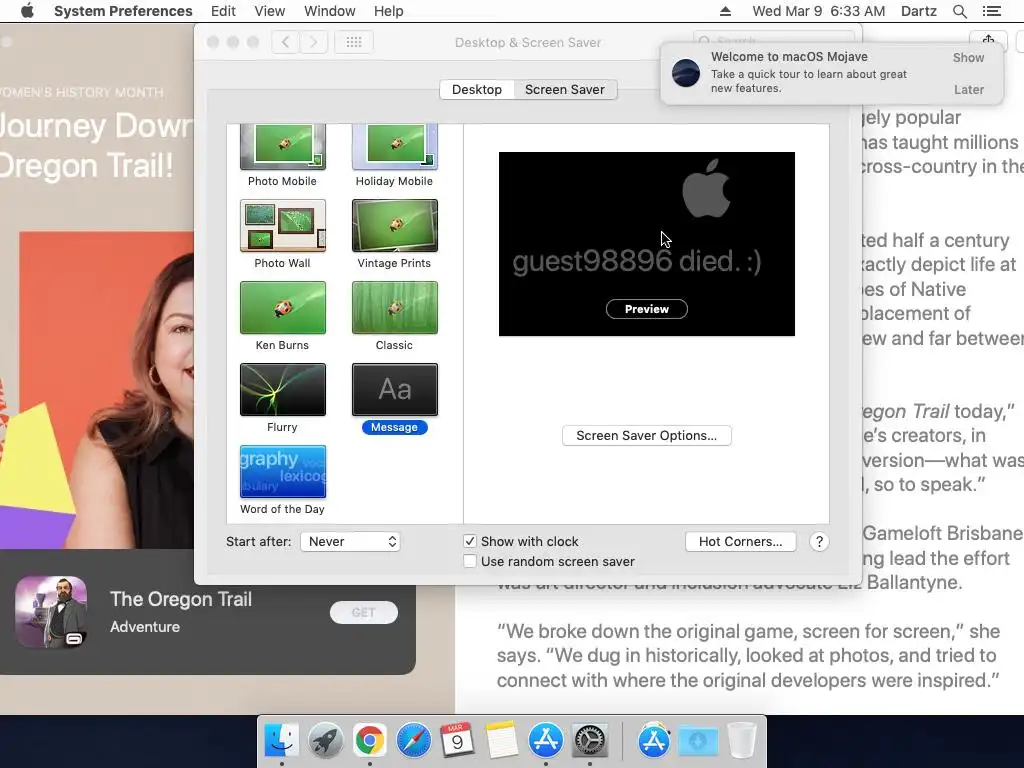The width and height of the screenshot is (1024, 768).
Task: Open the Downloads folder in the Dock
Action: coord(697,740)
